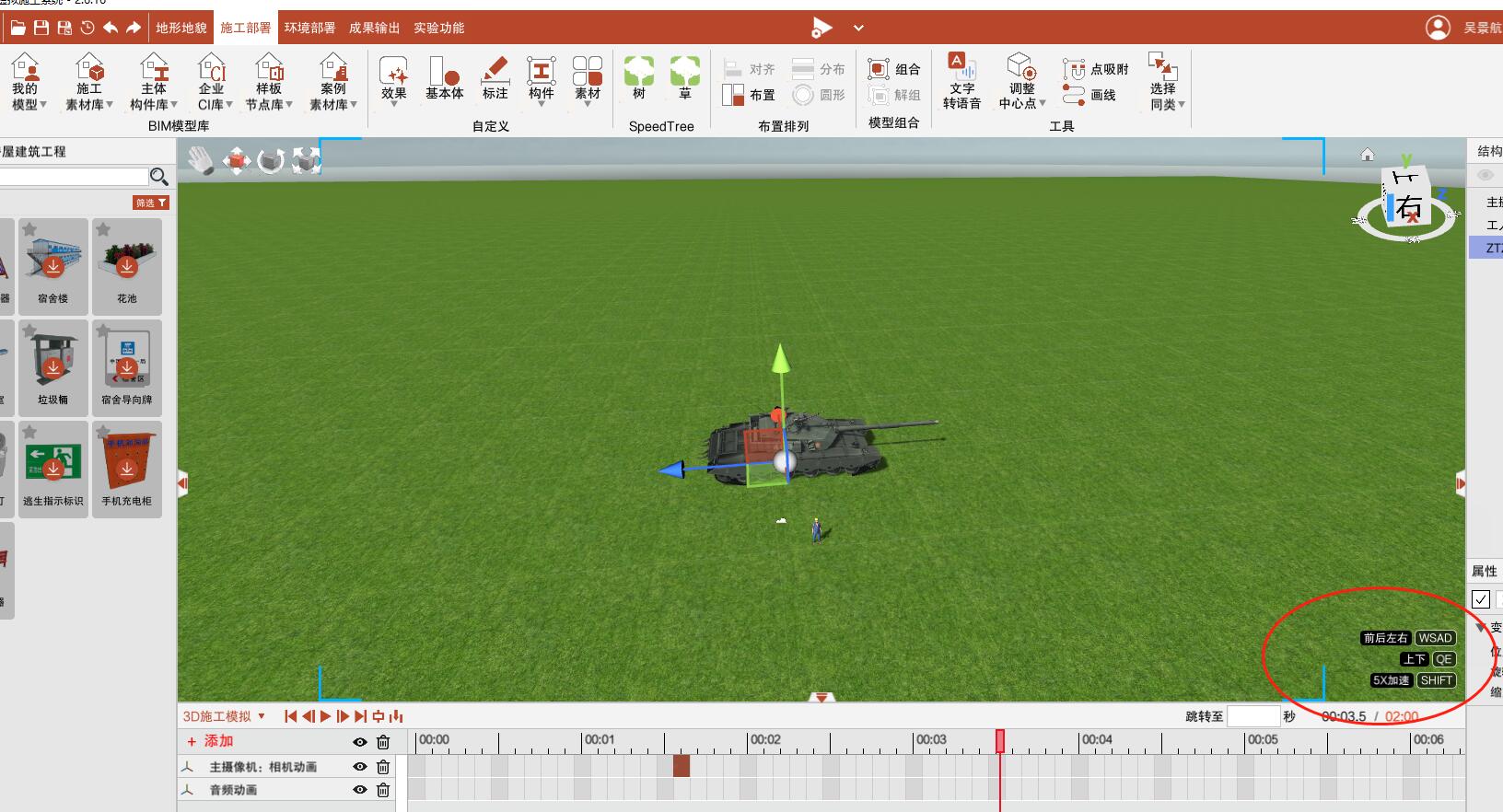1503x812 pixels.
Task: Select the 标注 annotation tool
Action: point(495,78)
